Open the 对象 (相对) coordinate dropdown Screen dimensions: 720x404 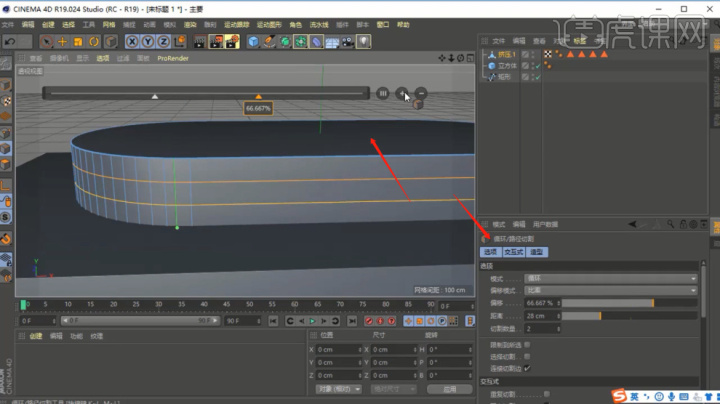pos(339,389)
